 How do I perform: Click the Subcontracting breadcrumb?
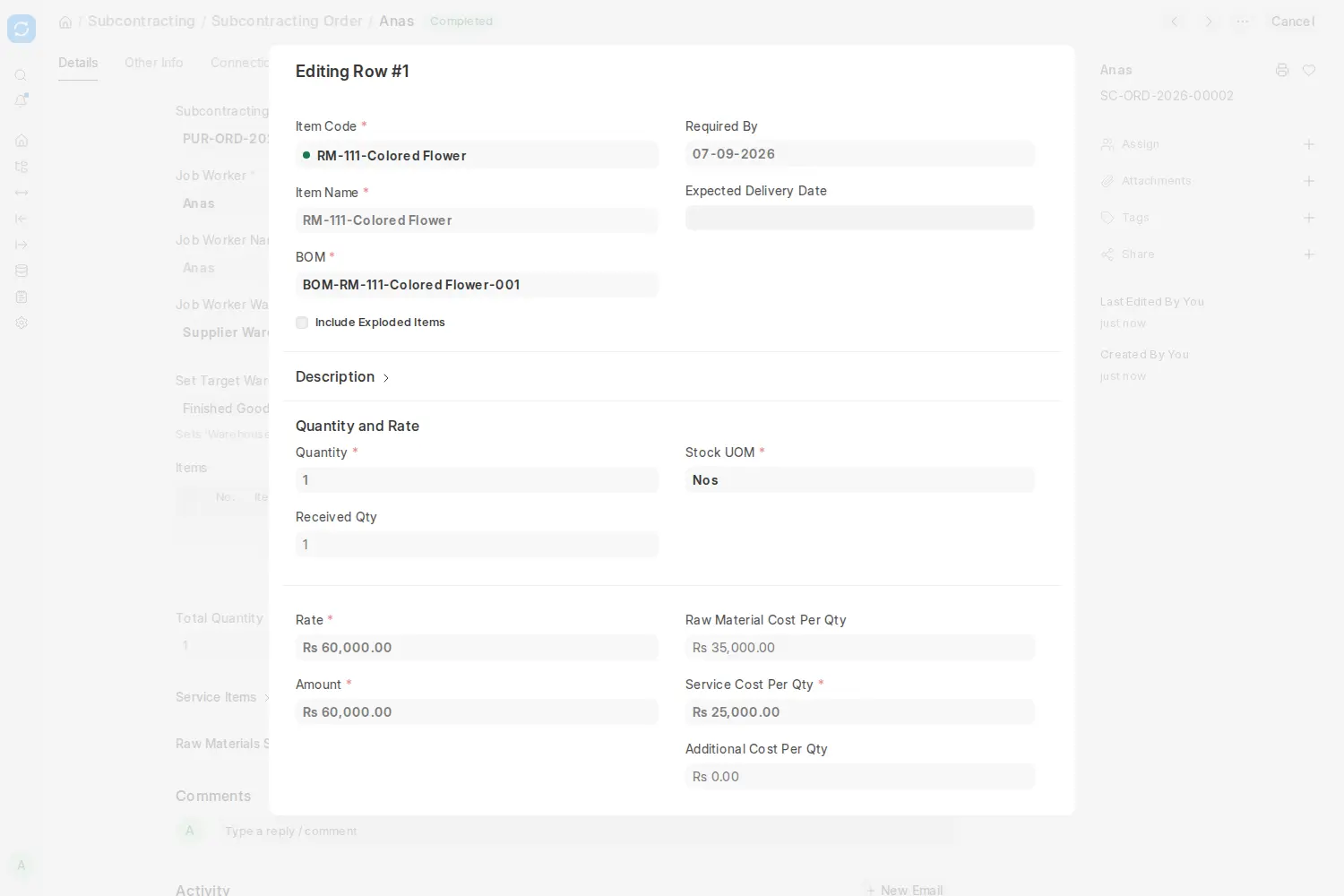pyautogui.click(x=142, y=22)
